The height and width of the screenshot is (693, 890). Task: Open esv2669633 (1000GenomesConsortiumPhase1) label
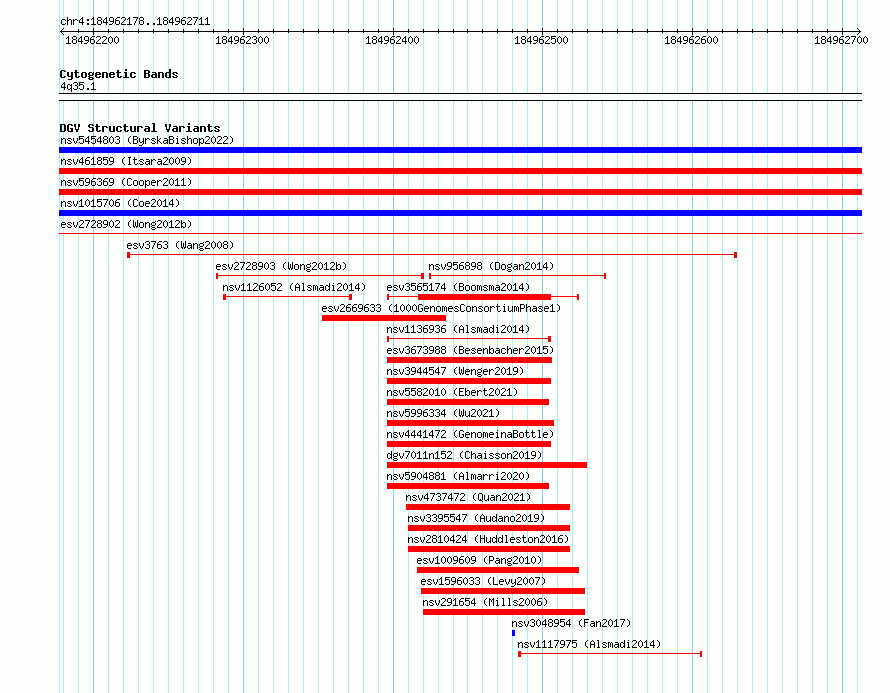tap(441, 308)
